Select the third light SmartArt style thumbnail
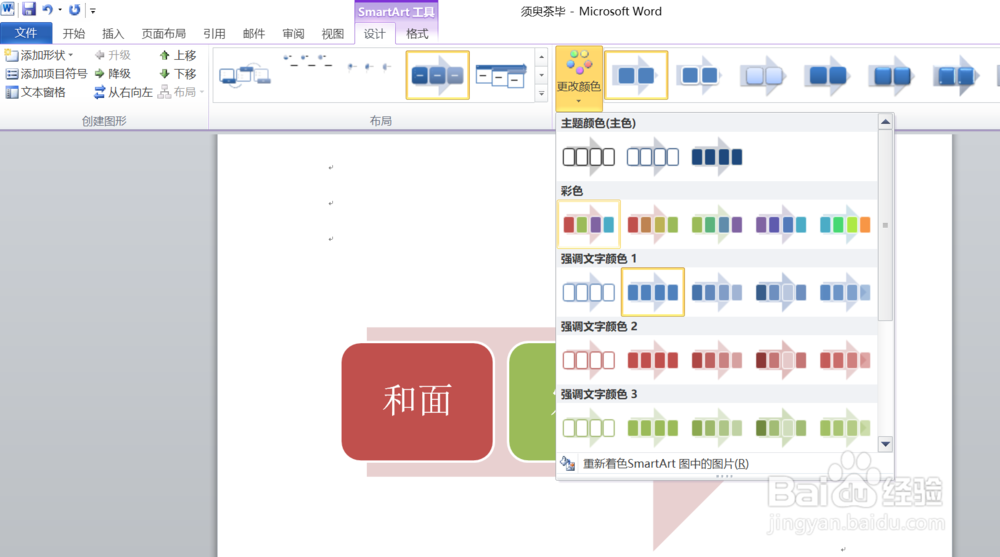 (763, 75)
